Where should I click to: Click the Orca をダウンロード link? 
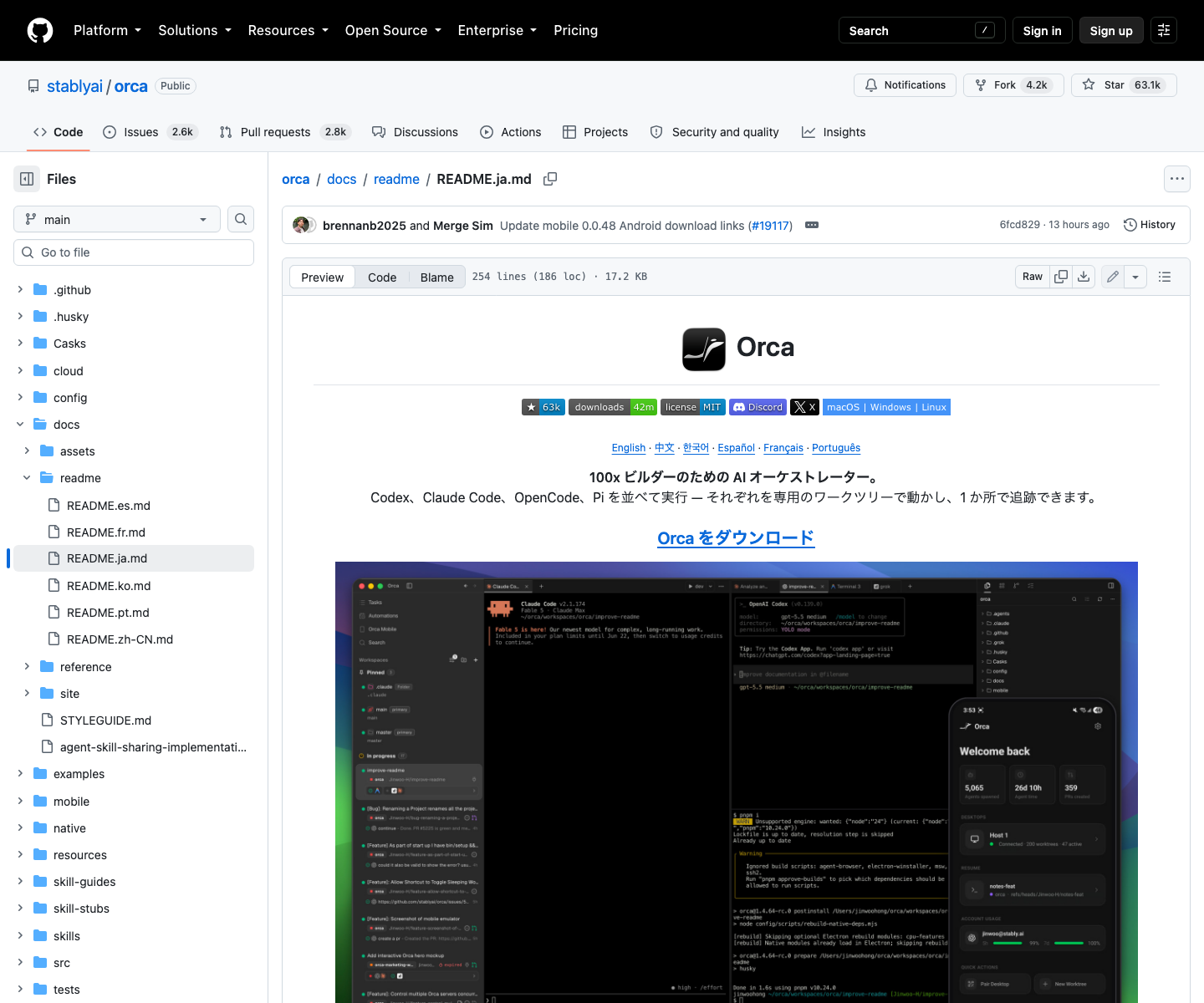[x=736, y=537]
